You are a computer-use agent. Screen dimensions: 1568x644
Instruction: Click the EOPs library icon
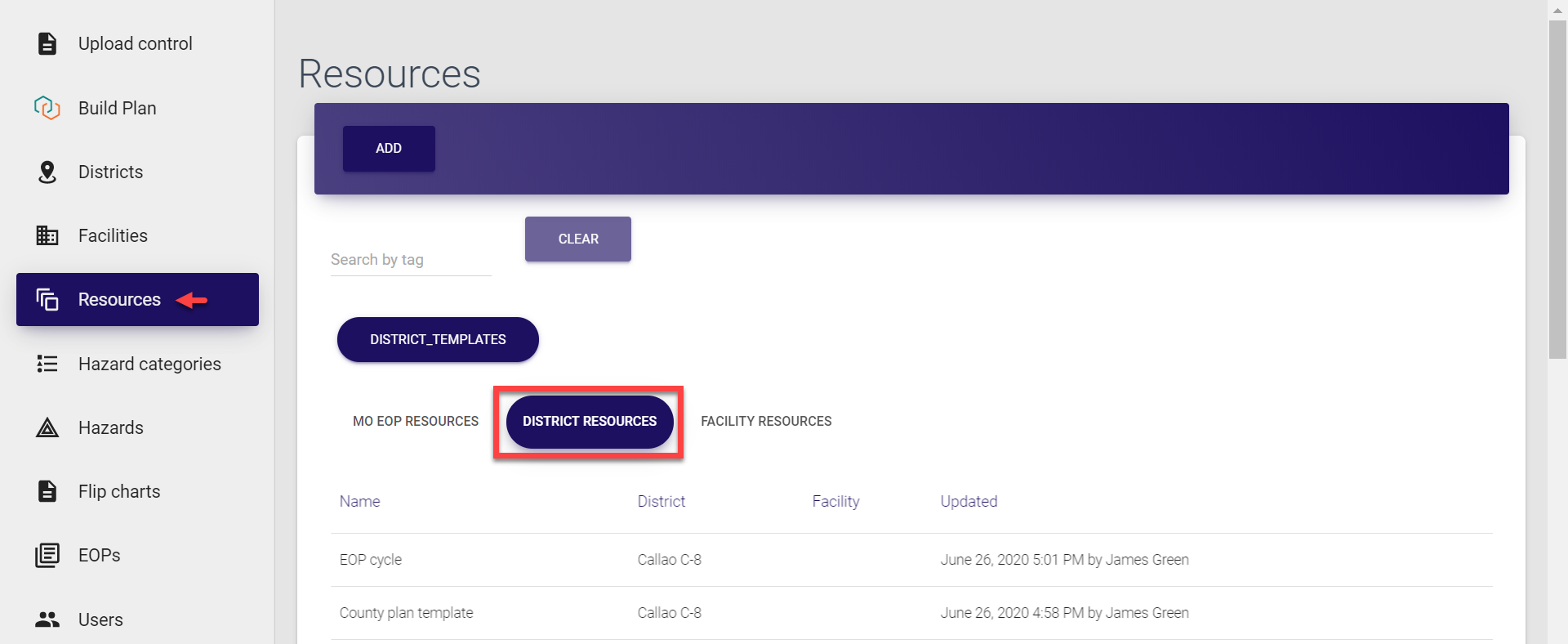pyautogui.click(x=47, y=555)
